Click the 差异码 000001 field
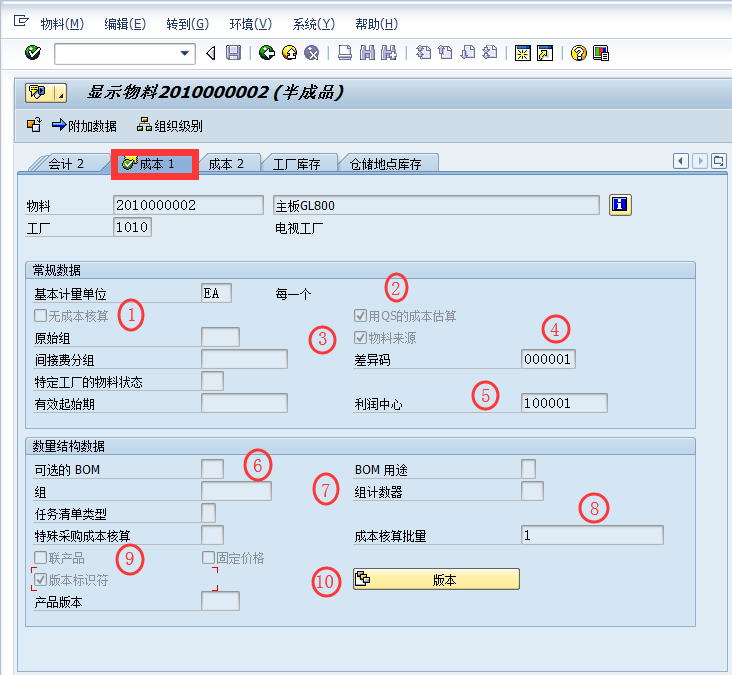Image resolution: width=732 pixels, height=675 pixels. (x=548, y=359)
